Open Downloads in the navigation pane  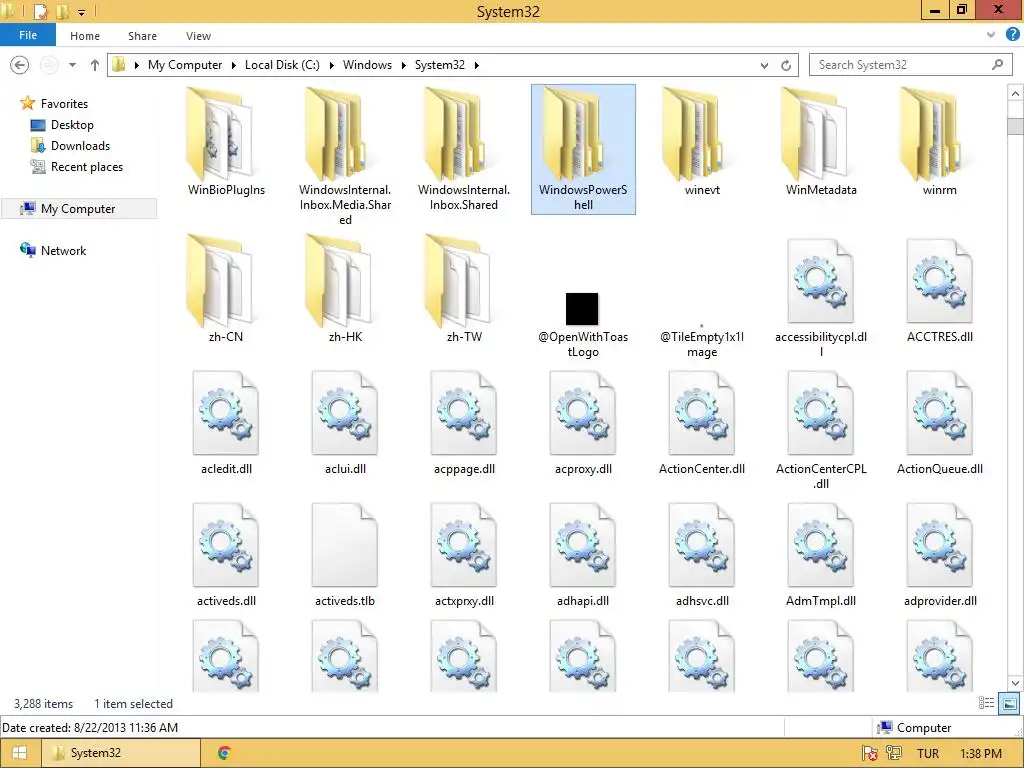click(80, 146)
